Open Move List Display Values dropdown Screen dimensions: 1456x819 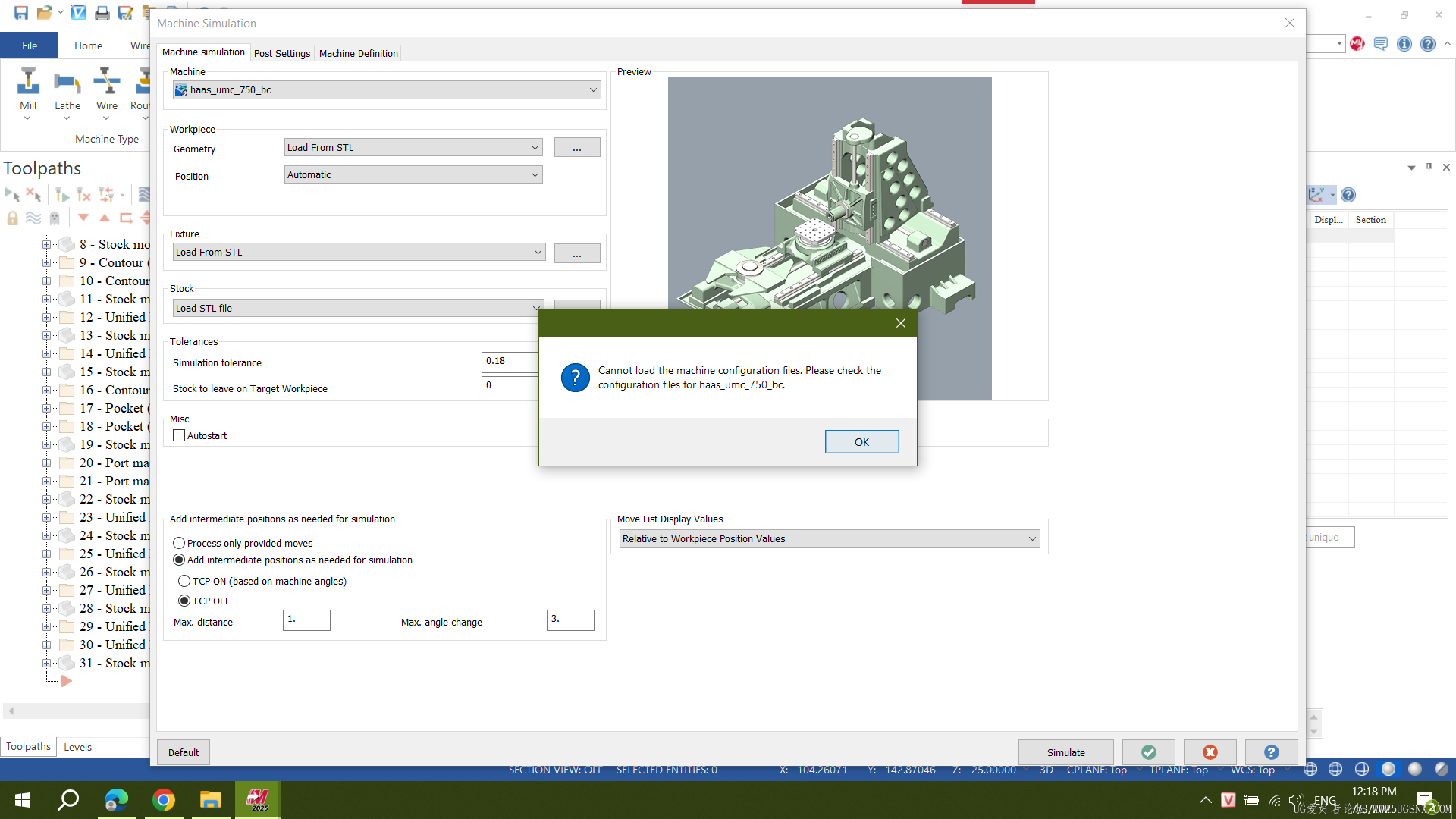[830, 538]
